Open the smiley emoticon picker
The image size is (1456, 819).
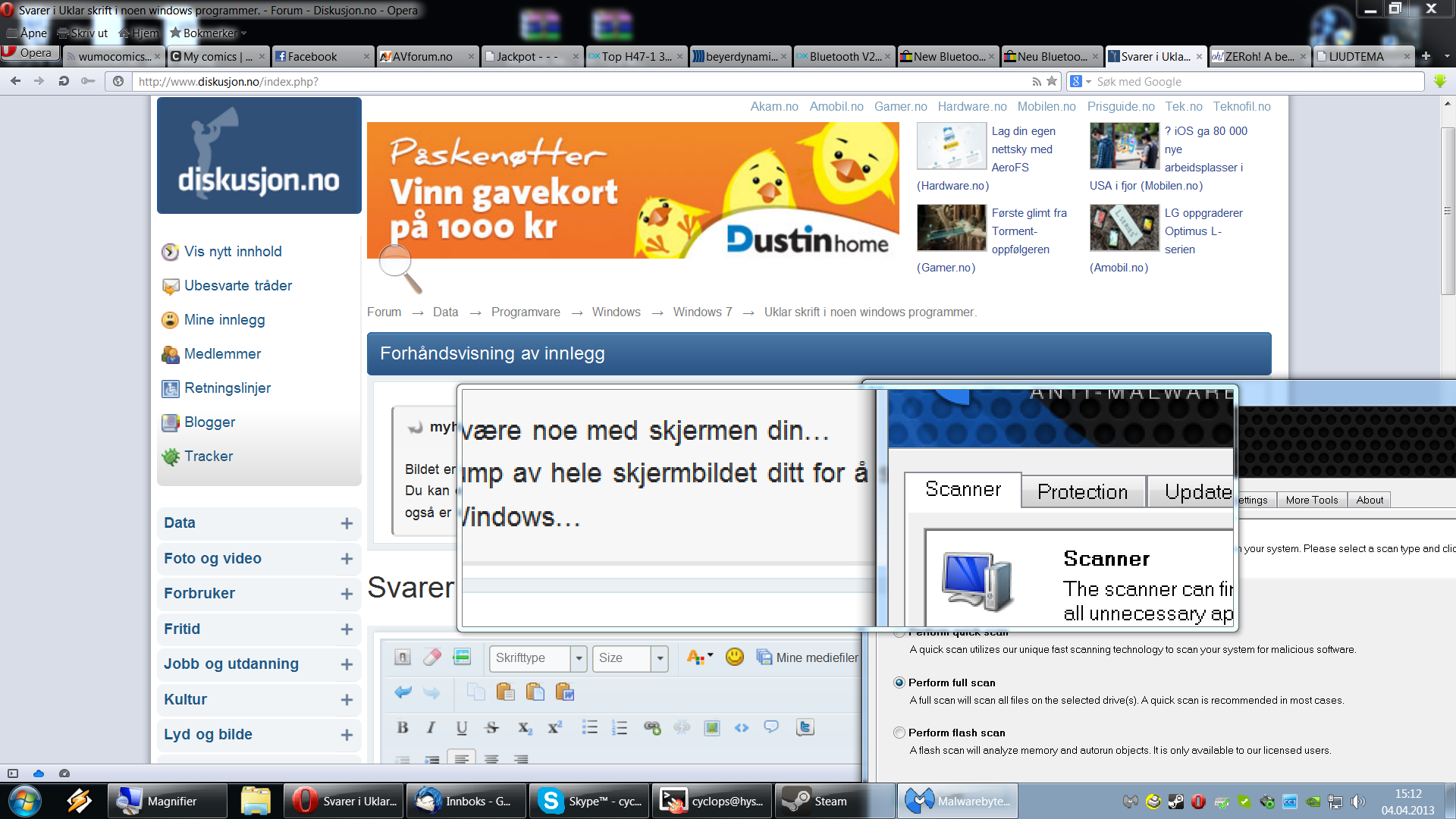pyautogui.click(x=734, y=657)
